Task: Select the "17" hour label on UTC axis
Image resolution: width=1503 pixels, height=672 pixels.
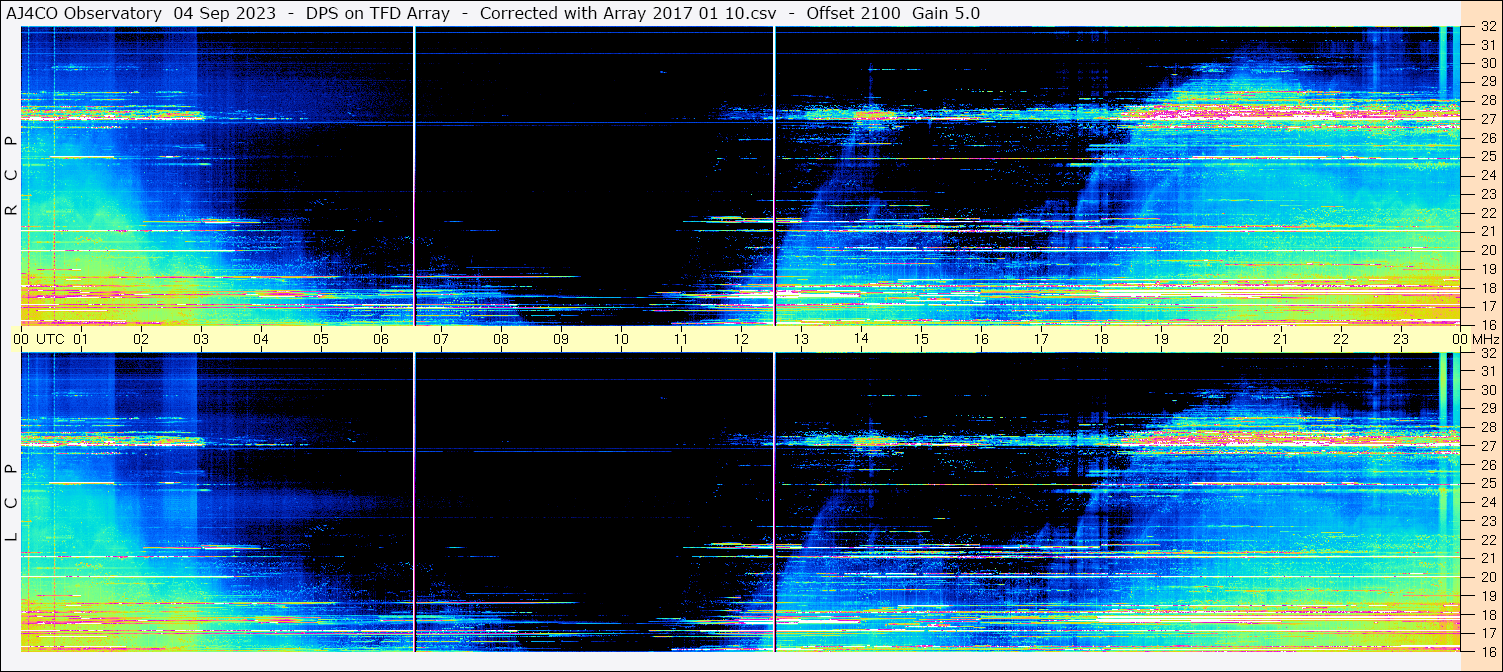Action: coord(1041,339)
